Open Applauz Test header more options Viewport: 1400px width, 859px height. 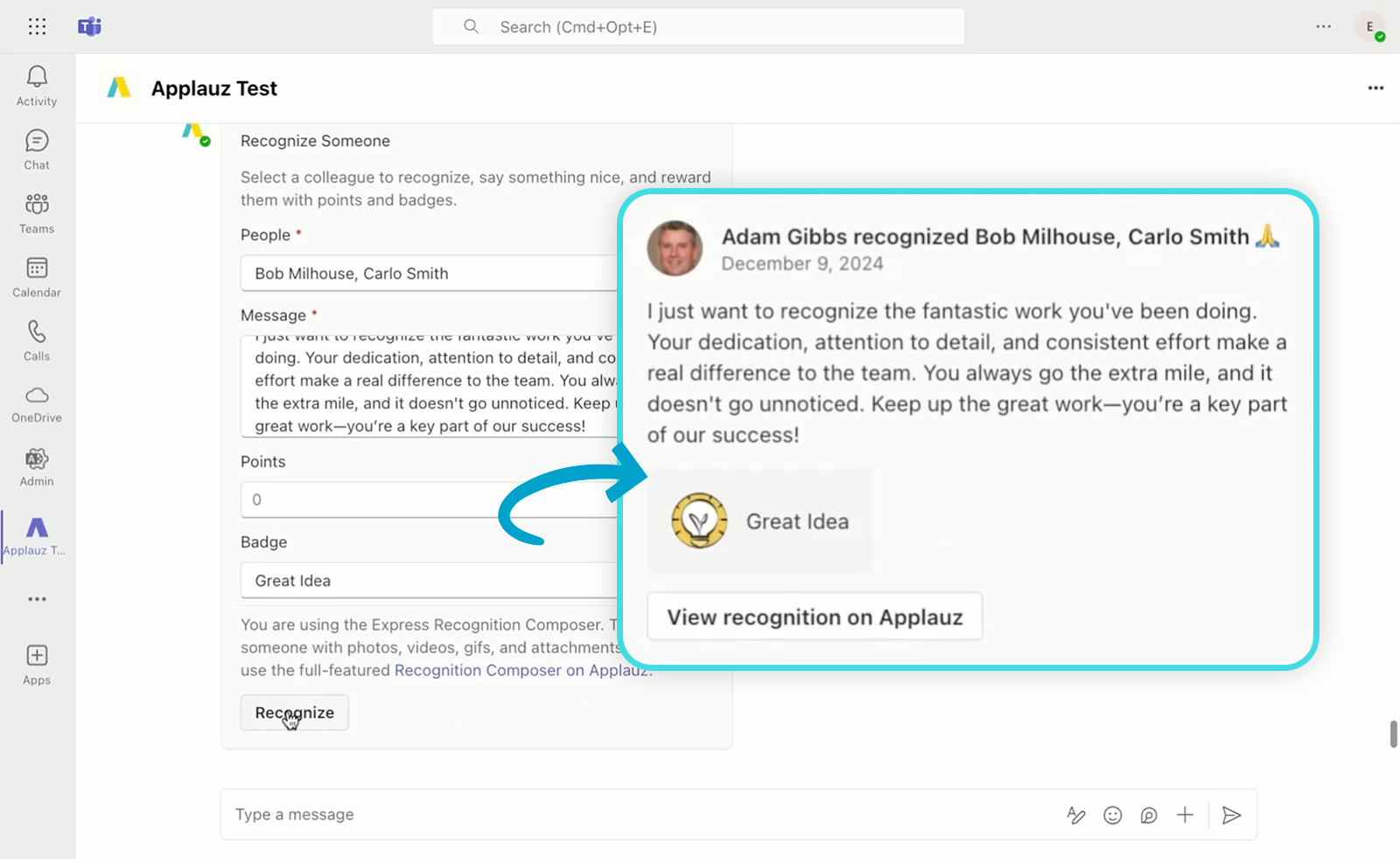1375,88
